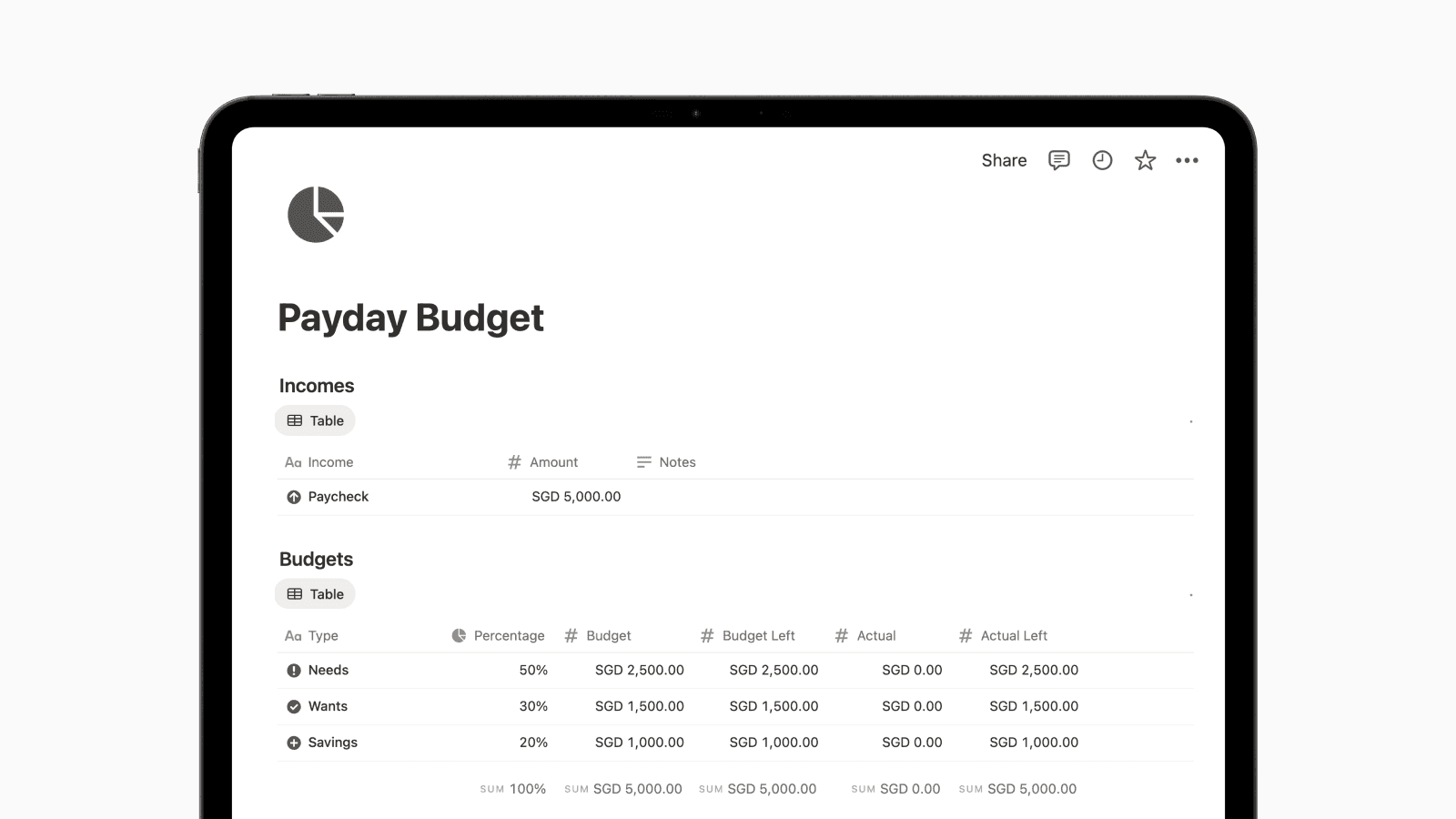Click the Paycheck row up-arrow icon
The height and width of the screenshot is (819, 1456).
[x=294, y=497]
